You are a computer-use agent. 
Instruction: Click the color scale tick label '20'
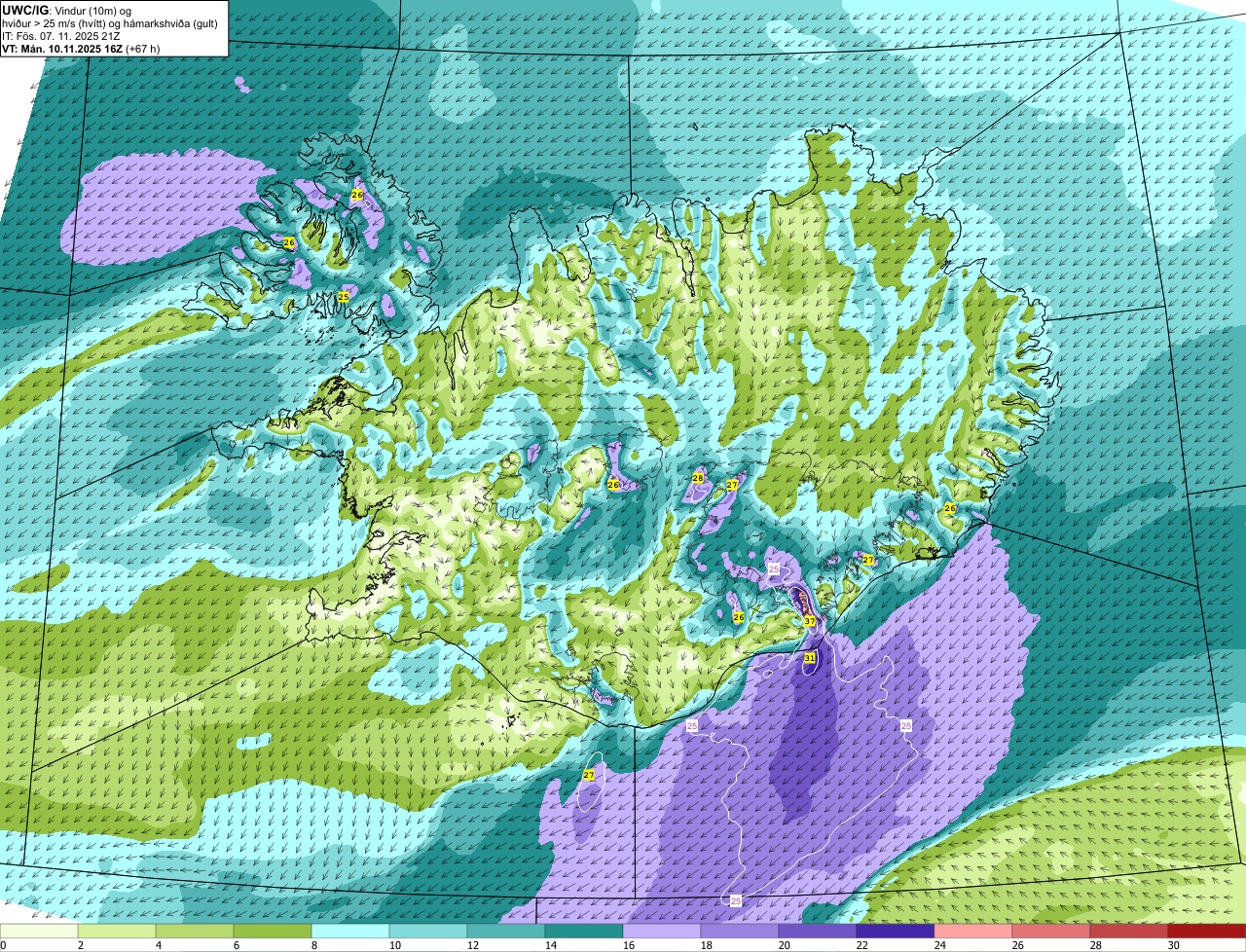tap(784, 945)
